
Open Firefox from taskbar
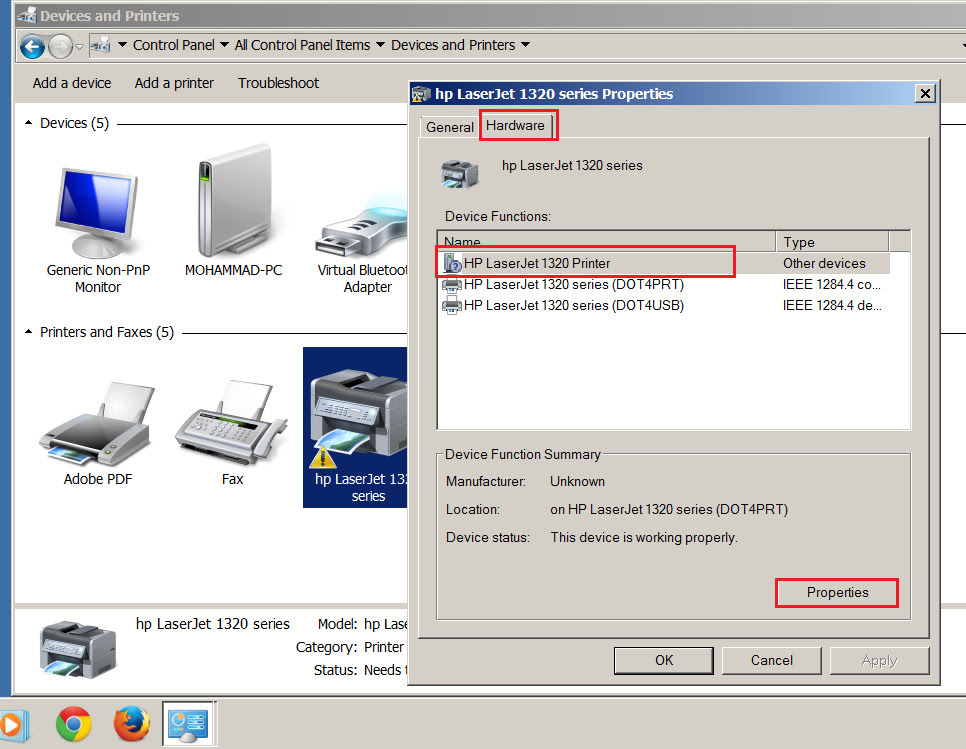pos(132,724)
